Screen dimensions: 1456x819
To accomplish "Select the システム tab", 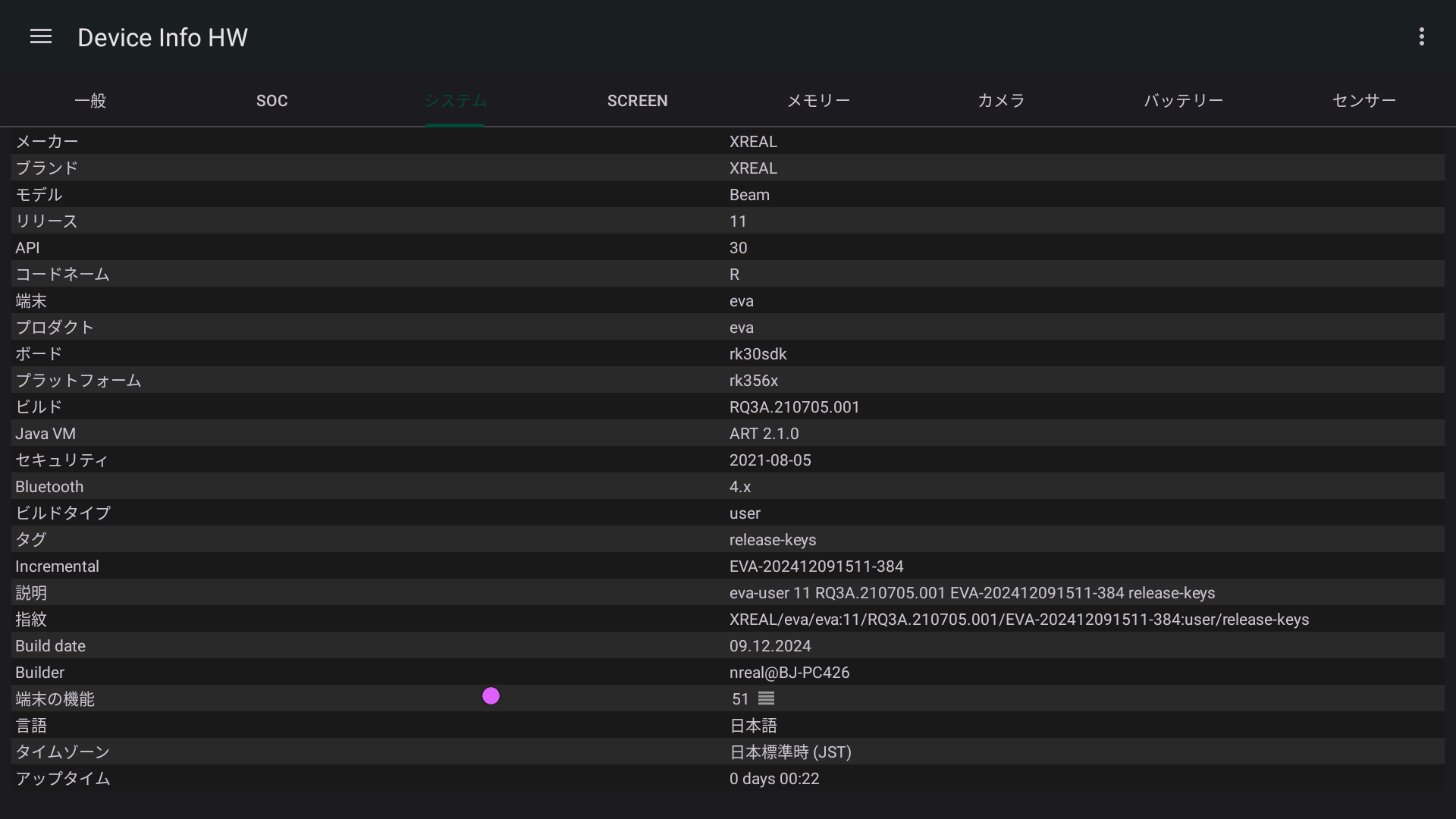I will [455, 101].
